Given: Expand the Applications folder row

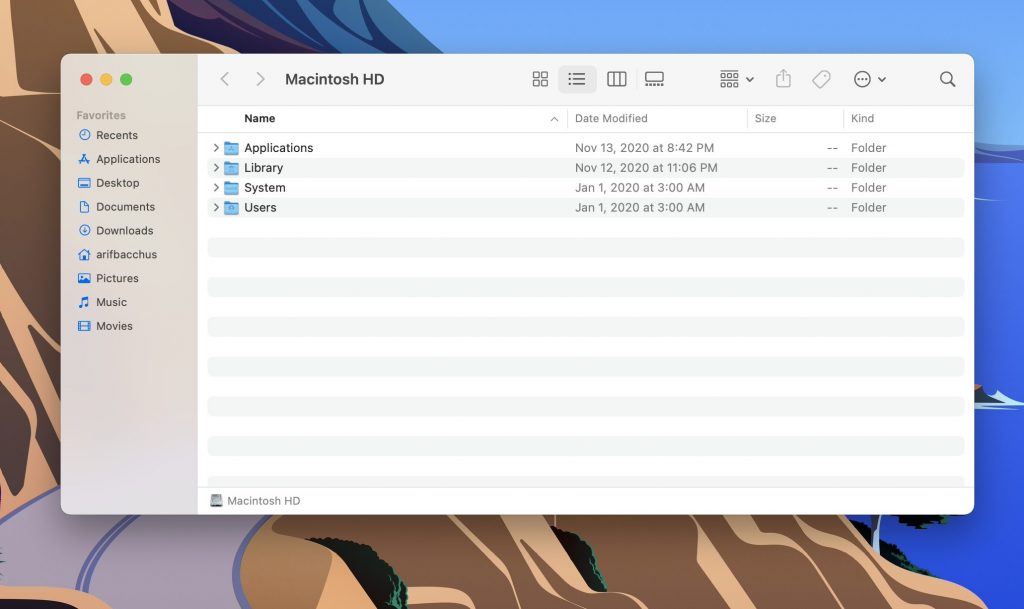Looking at the screenshot, I should point(216,148).
